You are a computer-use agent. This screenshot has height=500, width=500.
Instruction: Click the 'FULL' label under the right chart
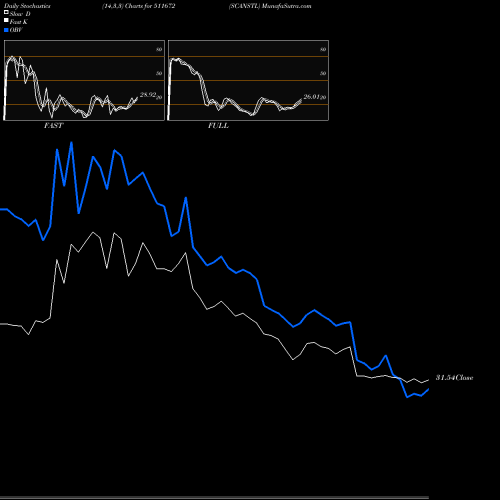(x=218, y=126)
